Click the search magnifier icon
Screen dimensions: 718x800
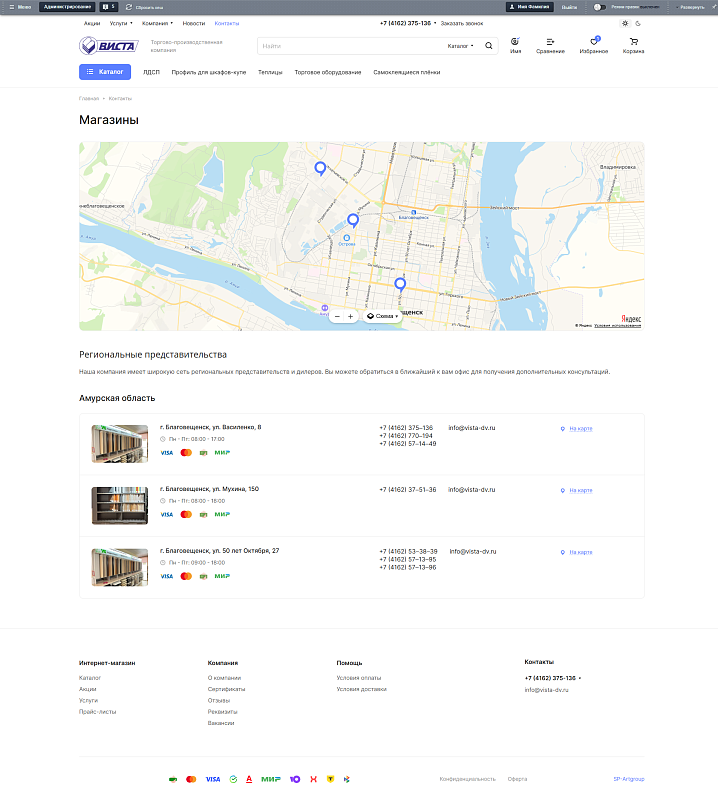[x=489, y=46]
